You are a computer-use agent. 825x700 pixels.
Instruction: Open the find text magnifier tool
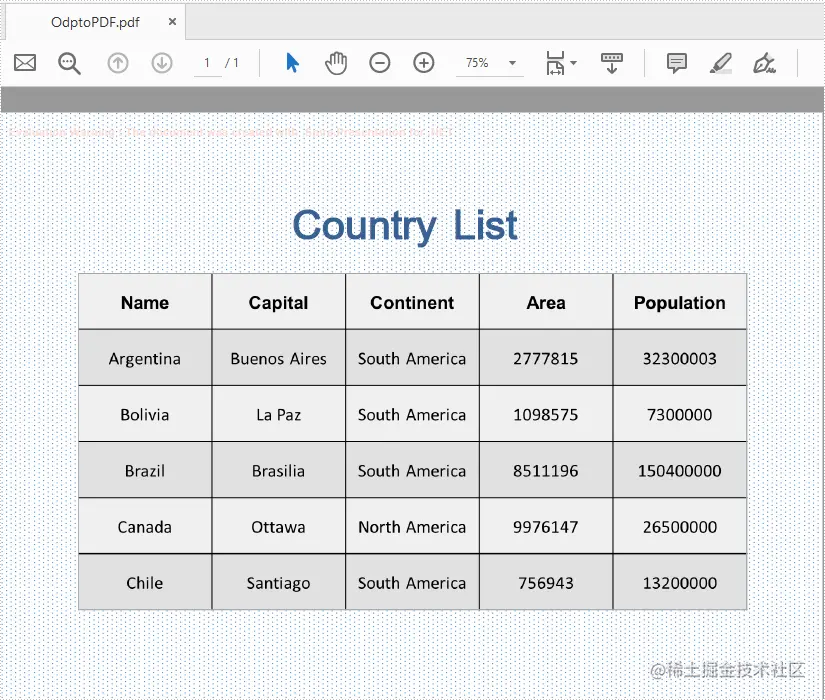(69, 63)
